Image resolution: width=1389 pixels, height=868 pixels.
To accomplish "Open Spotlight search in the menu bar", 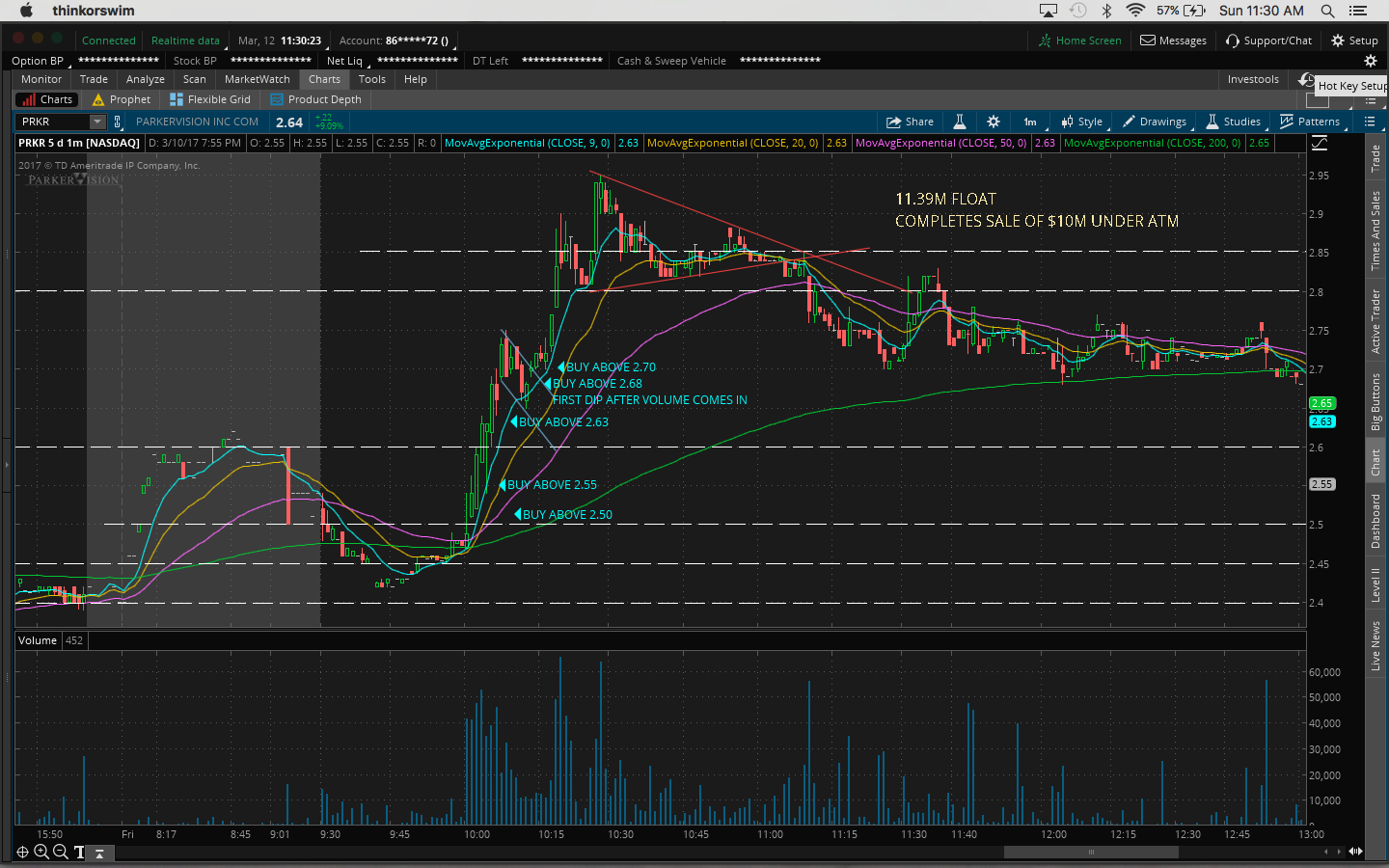I will tap(1327, 11).
